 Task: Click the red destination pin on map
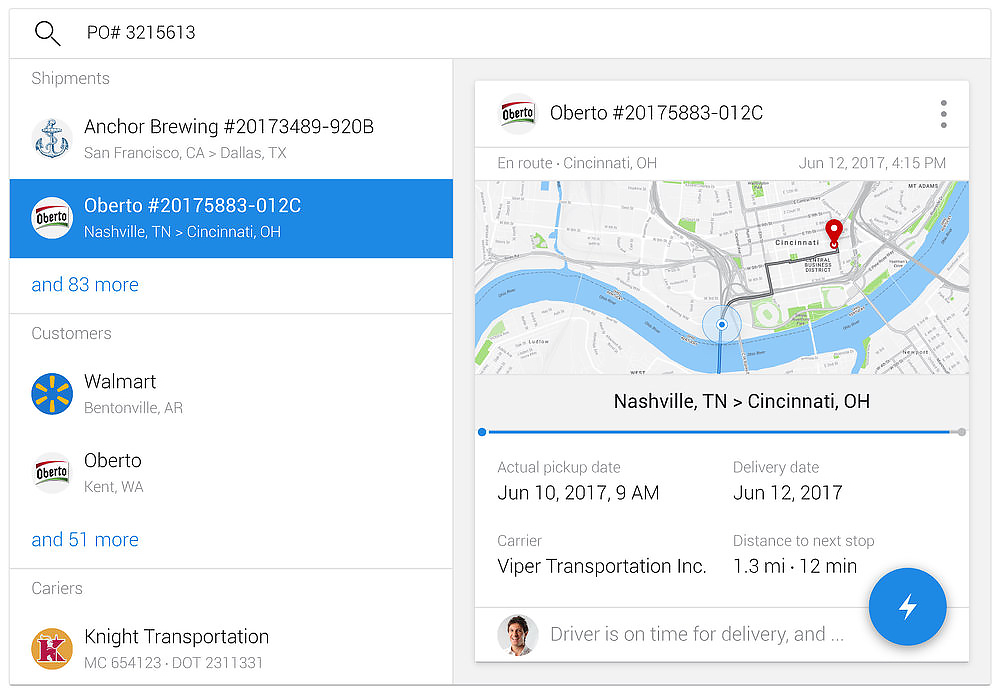[834, 234]
